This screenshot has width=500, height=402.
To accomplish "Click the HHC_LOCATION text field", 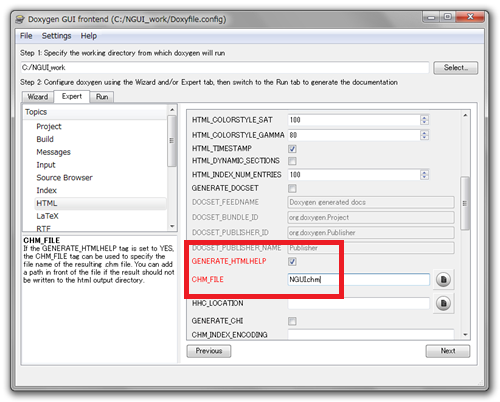I will pos(359,303).
